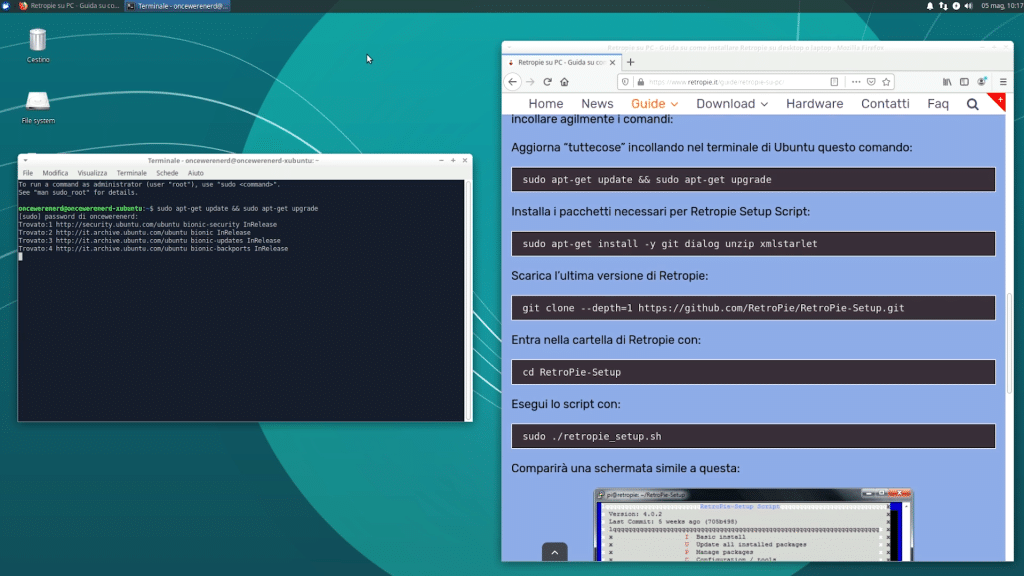
Task: Open the Xfce applications menu icon
Action: [x=6, y=6]
